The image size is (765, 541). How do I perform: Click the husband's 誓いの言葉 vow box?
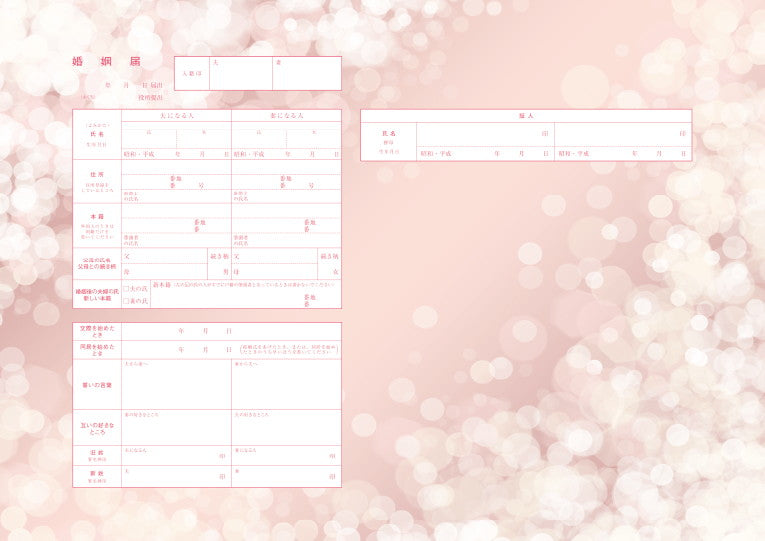(176, 386)
